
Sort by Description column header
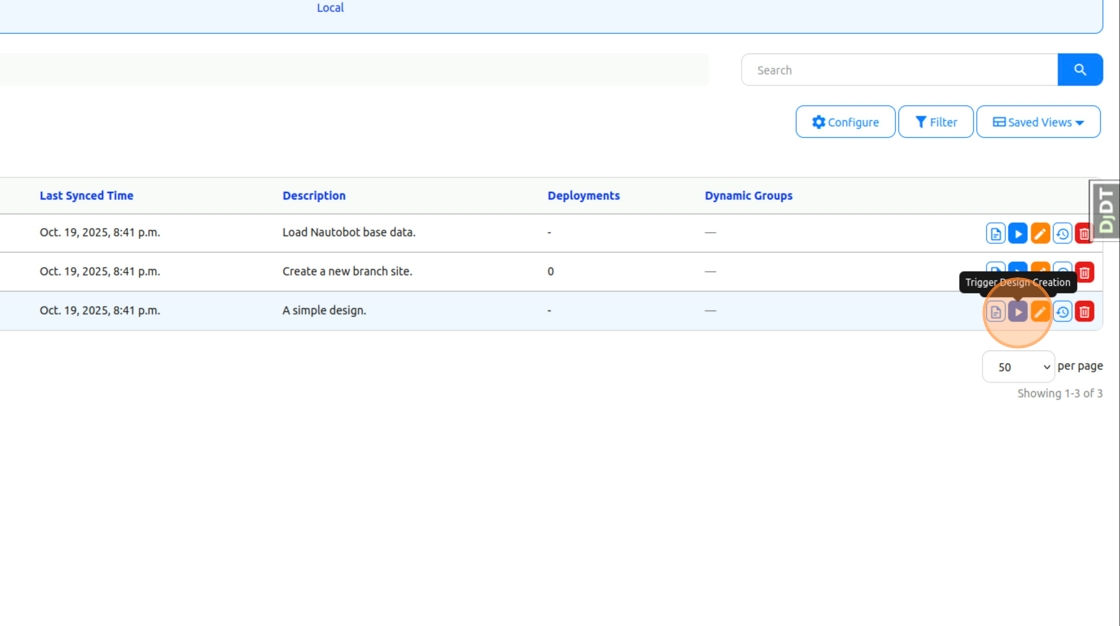pos(314,196)
